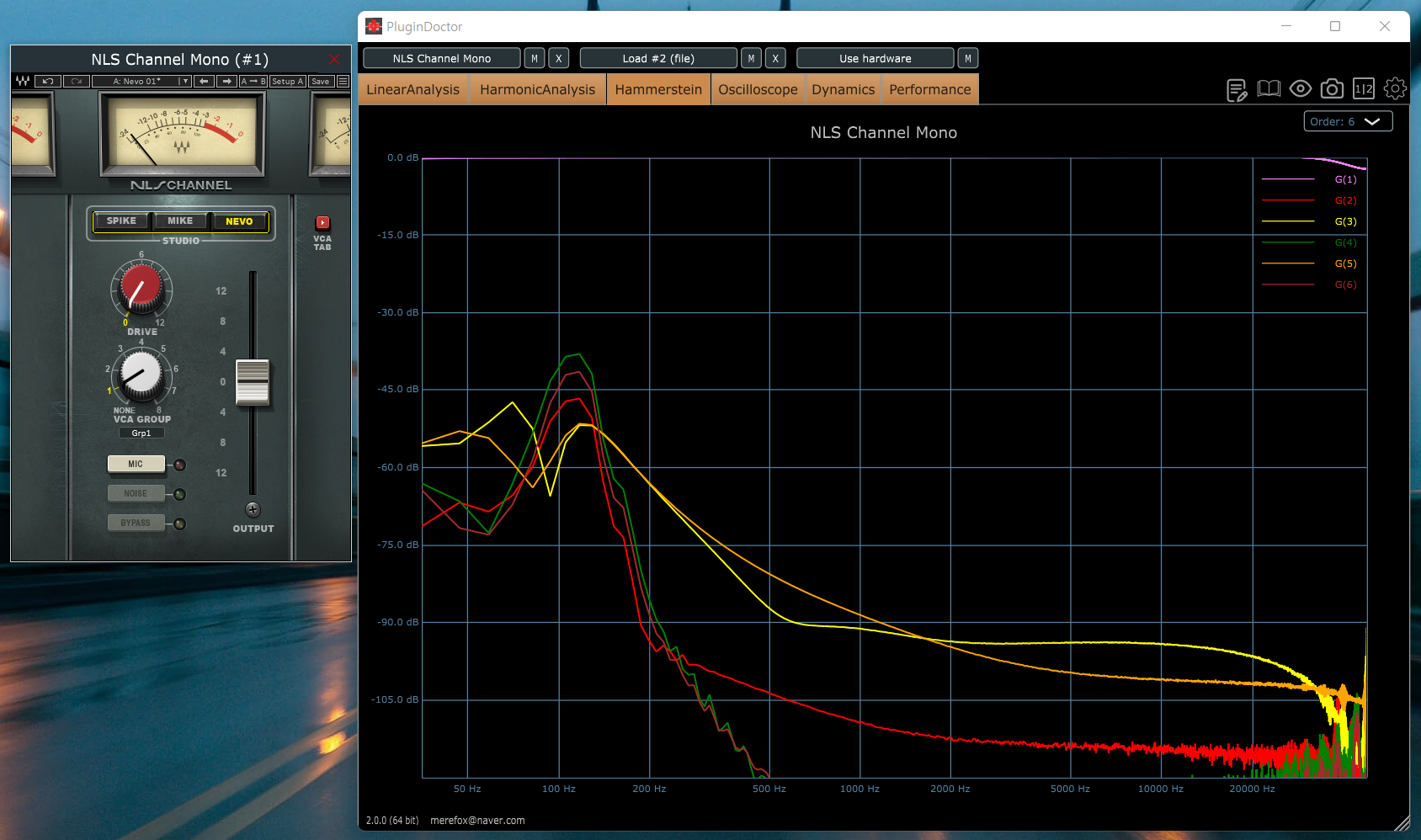
Task: Open the Oscilloscope tab
Action: pyautogui.click(x=758, y=89)
